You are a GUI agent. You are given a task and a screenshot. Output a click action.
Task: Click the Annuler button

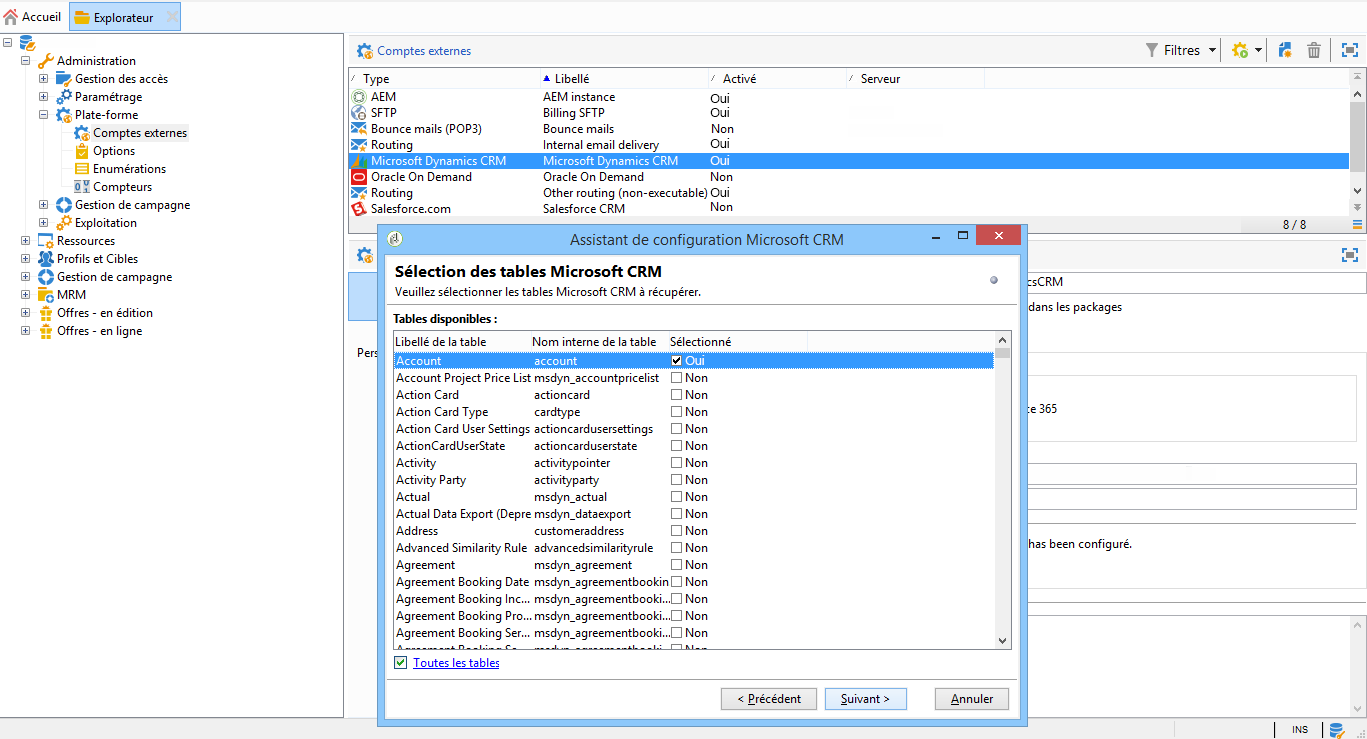[x=972, y=699]
